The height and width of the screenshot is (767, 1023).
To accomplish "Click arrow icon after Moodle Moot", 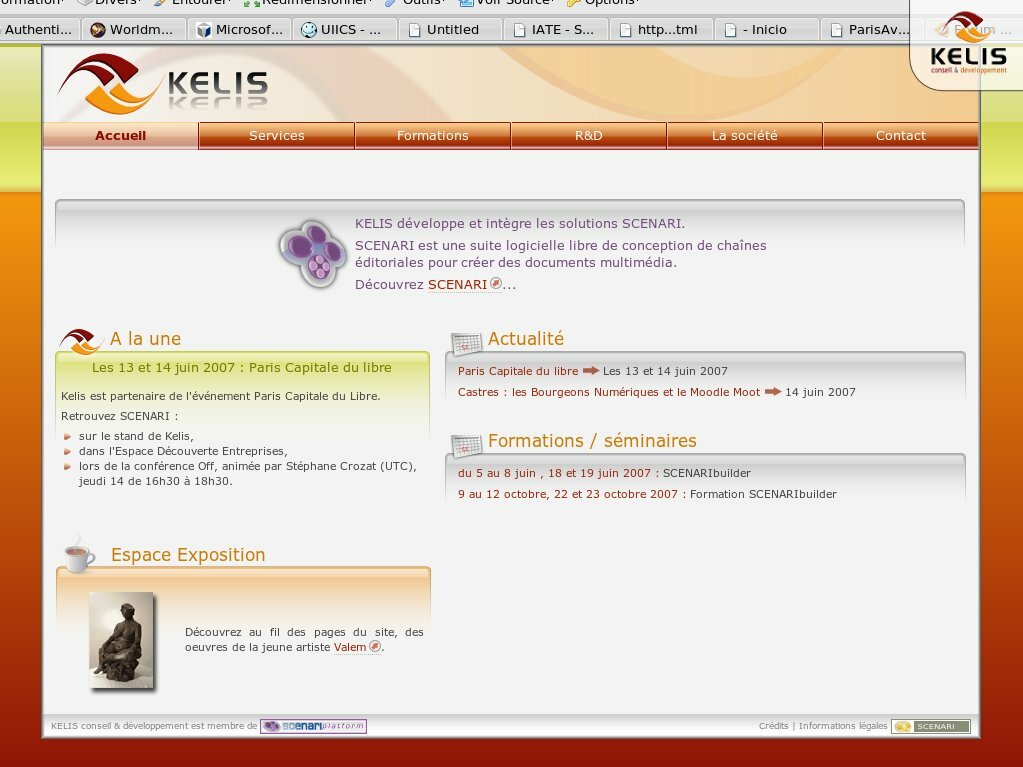I will point(772,391).
